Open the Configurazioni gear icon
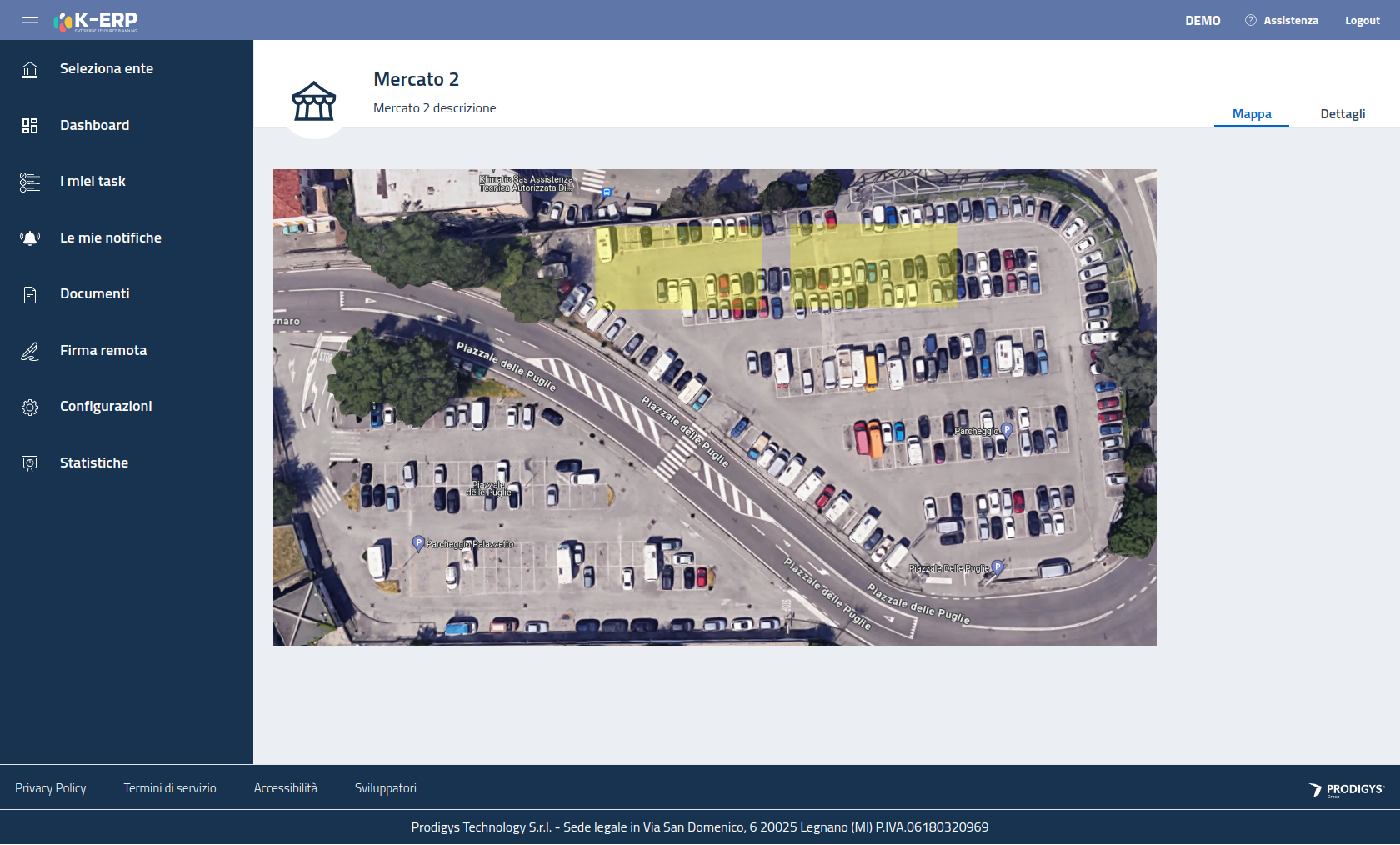This screenshot has height=845, width=1400. 30,407
